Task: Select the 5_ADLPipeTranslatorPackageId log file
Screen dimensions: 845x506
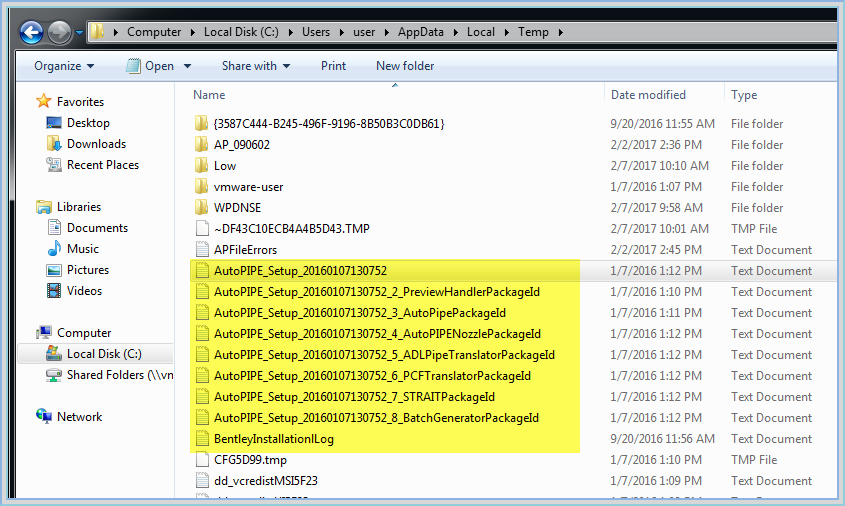Action: click(x=384, y=355)
